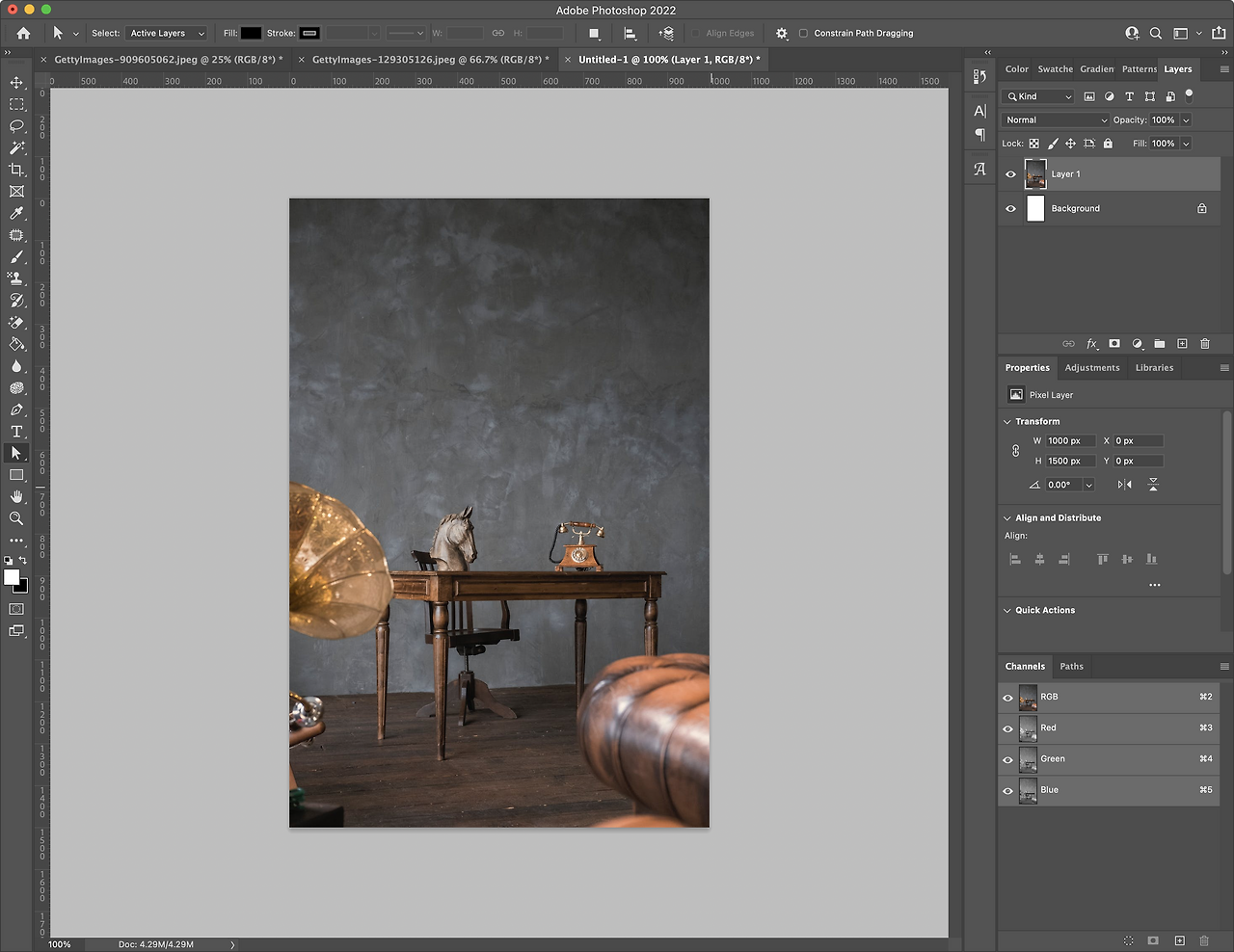The height and width of the screenshot is (952, 1234).
Task: Select the Eyedropper tool
Action: coord(16,214)
